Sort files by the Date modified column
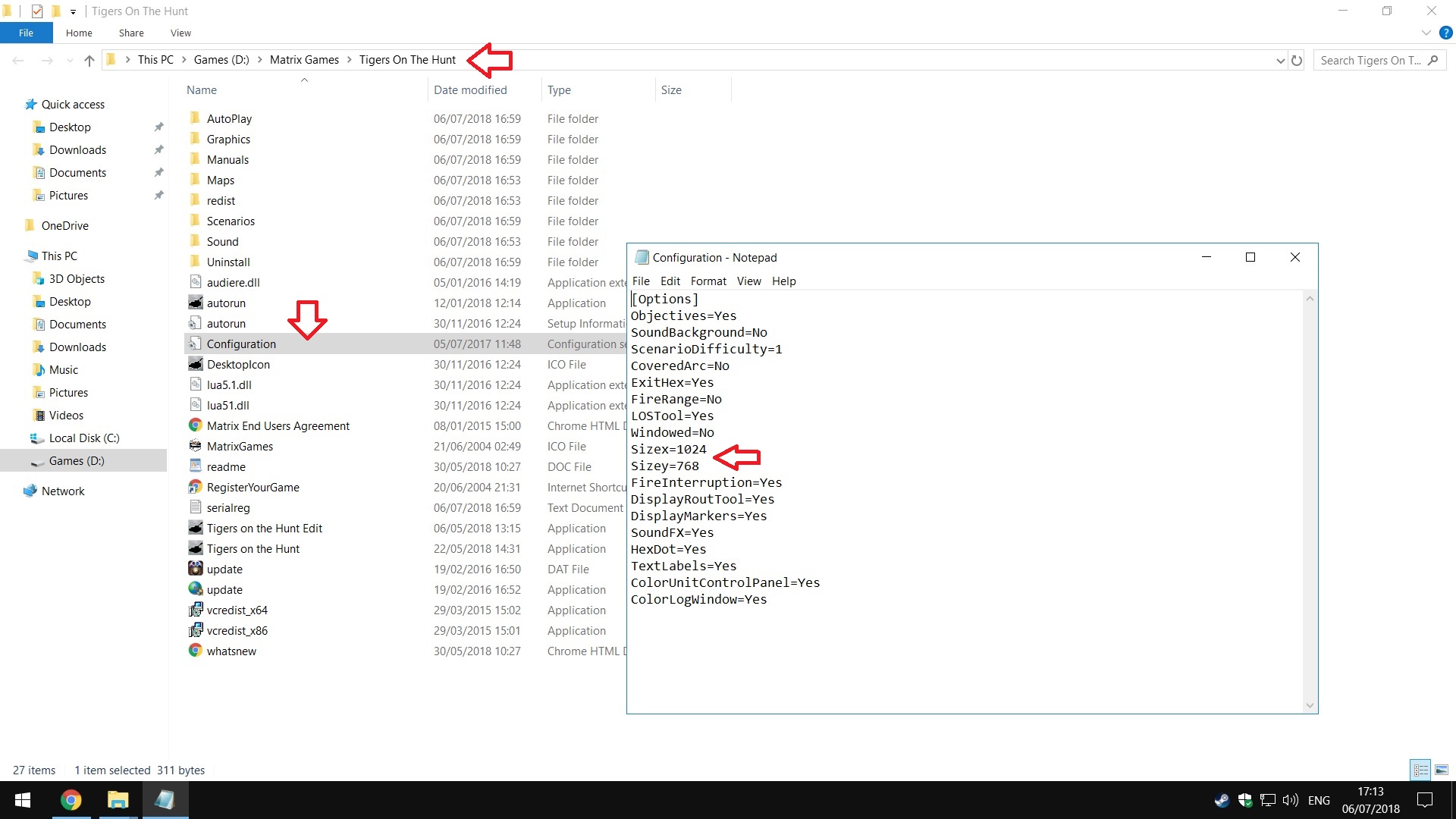Viewport: 1456px width, 819px height. [x=470, y=89]
